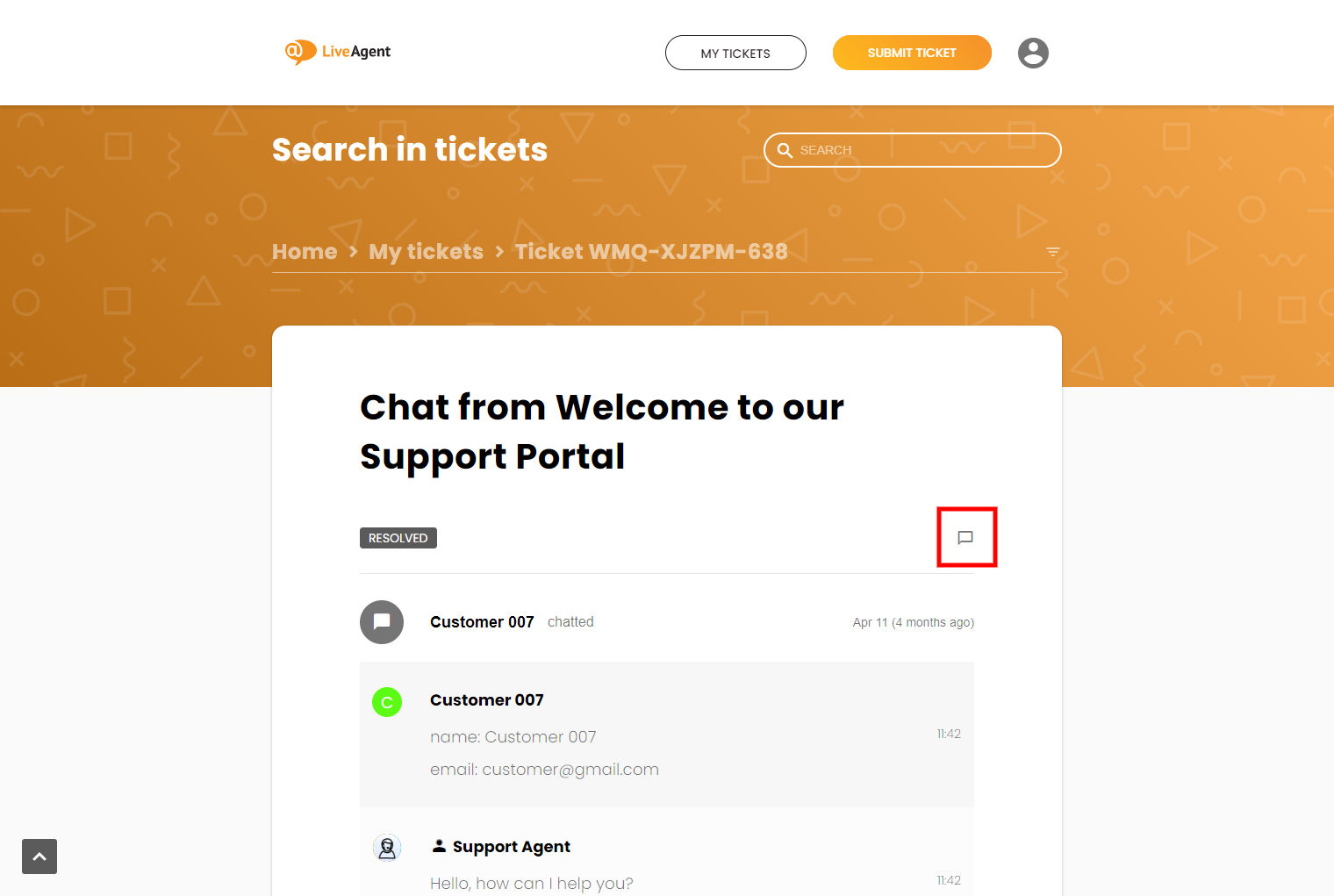The width and height of the screenshot is (1334, 896).
Task: Click the gray chat bubble avatar
Action: [382, 622]
